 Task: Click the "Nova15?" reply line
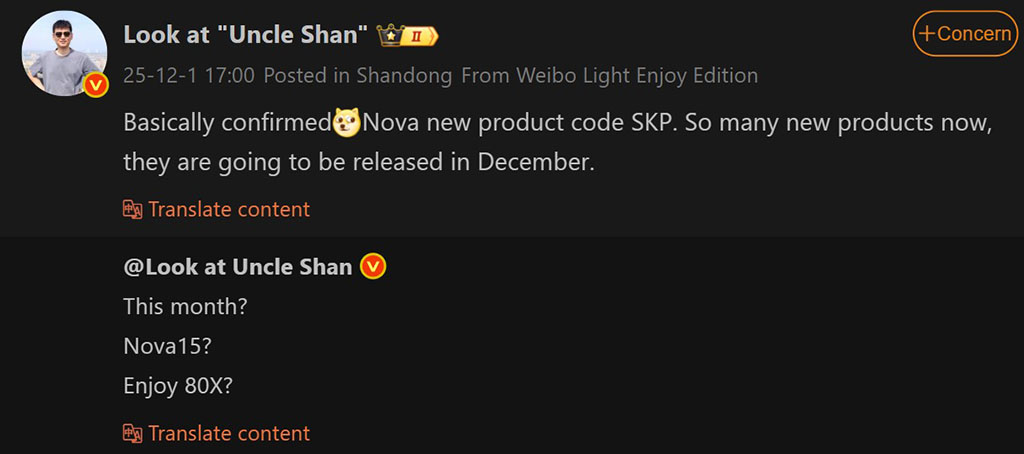click(x=168, y=345)
